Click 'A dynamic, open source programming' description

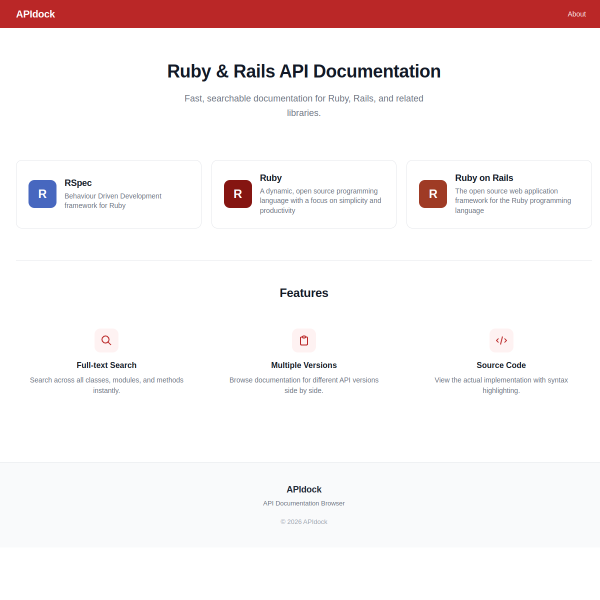320,201
